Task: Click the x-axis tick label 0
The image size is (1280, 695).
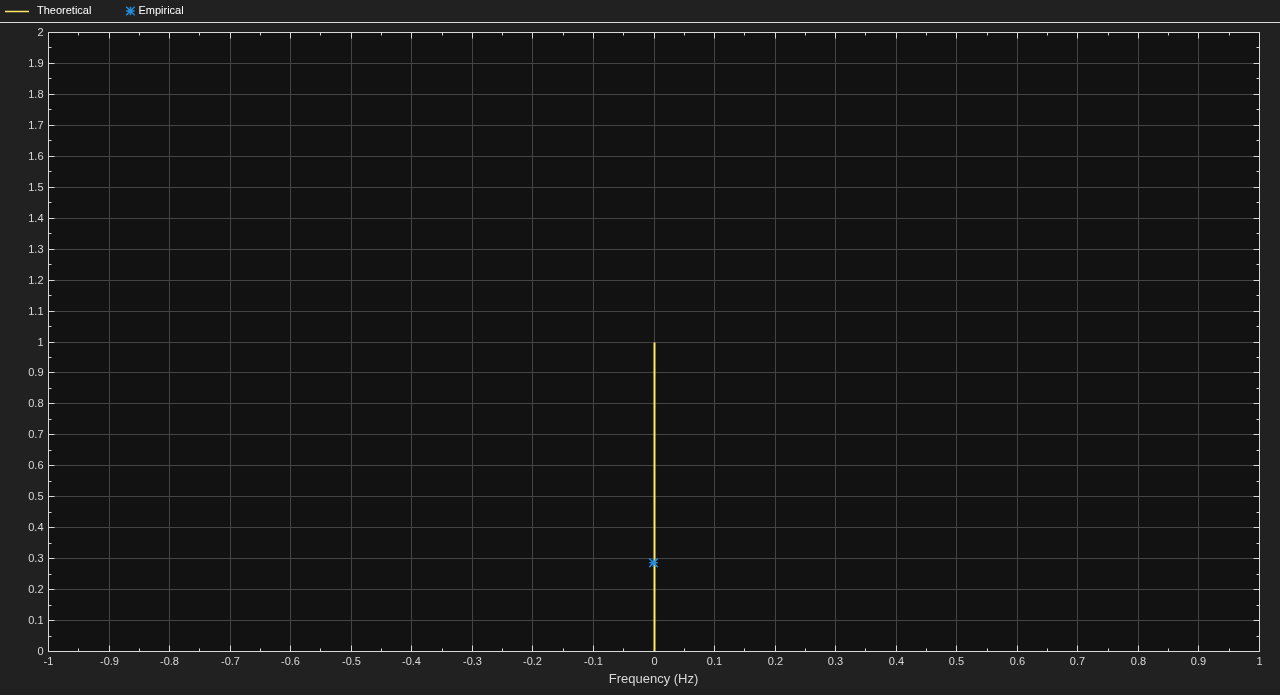Action: click(654, 661)
